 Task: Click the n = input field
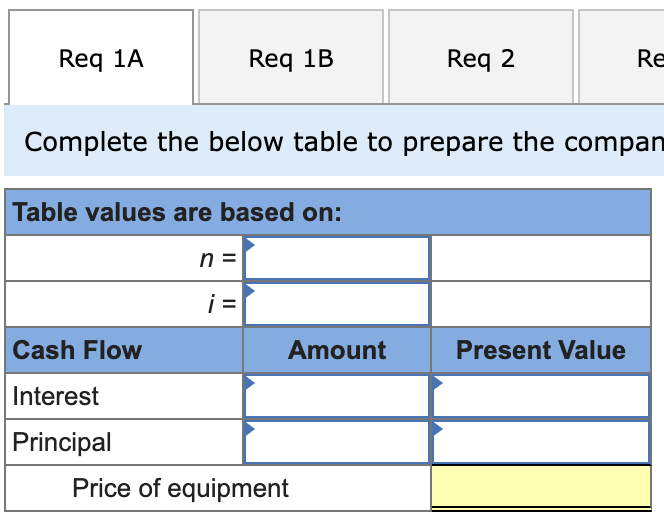(x=338, y=259)
